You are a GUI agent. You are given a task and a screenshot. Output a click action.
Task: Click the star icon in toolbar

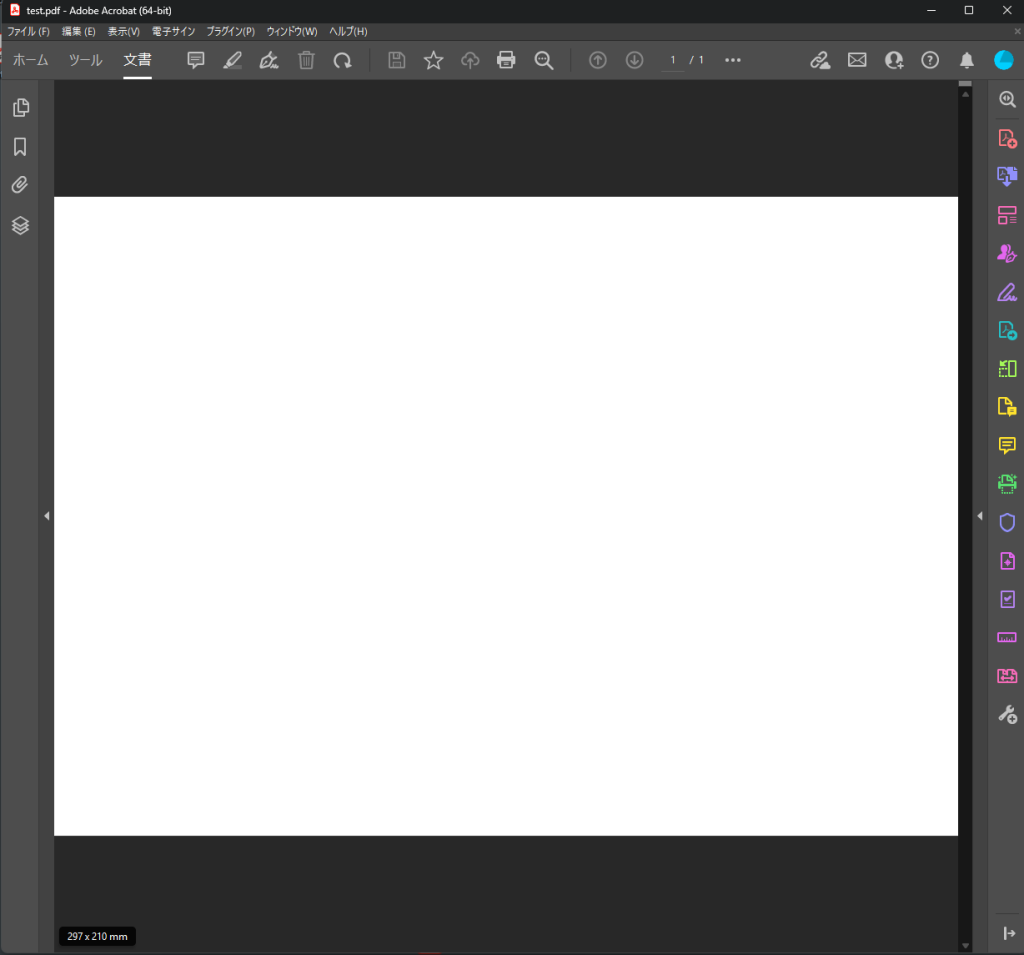433,61
